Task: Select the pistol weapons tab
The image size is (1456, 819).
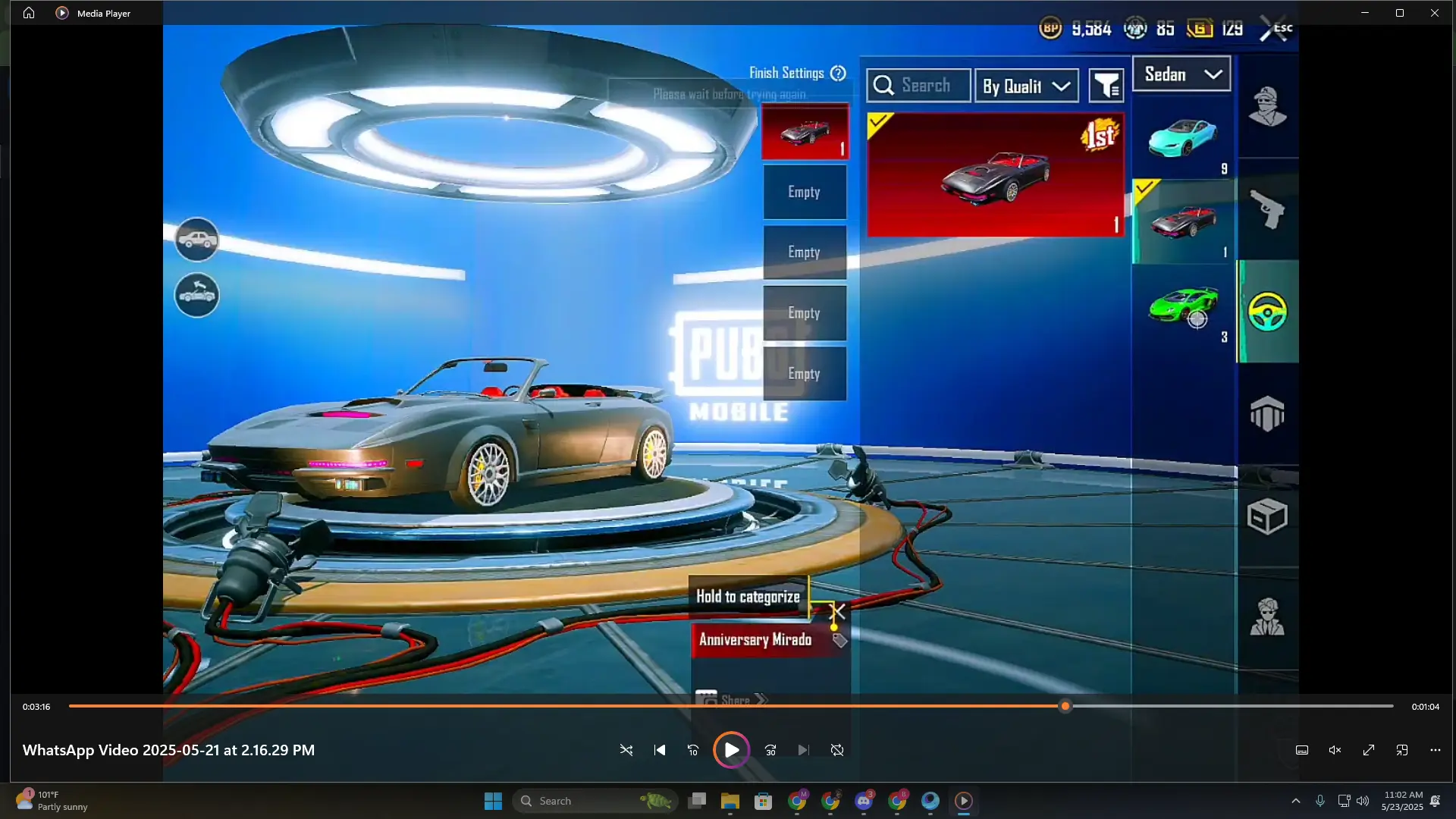Action: 1267,209
